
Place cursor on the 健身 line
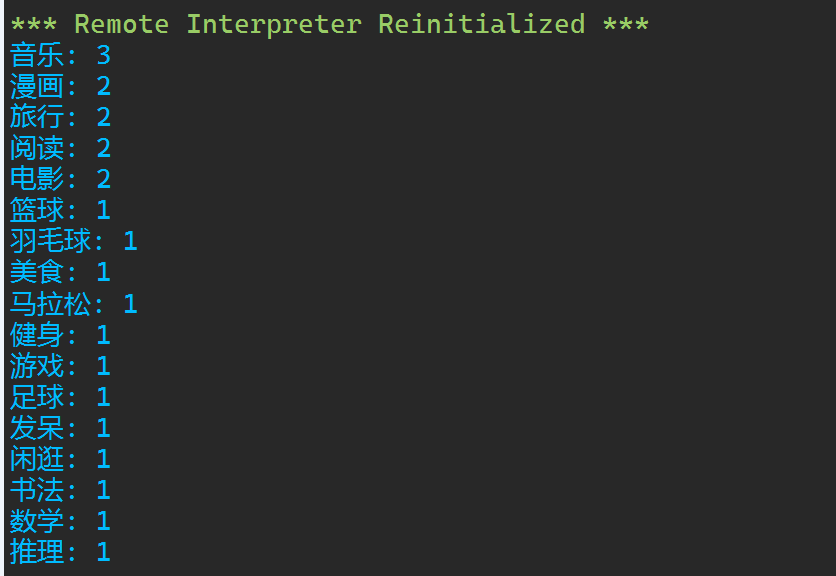click(x=60, y=334)
